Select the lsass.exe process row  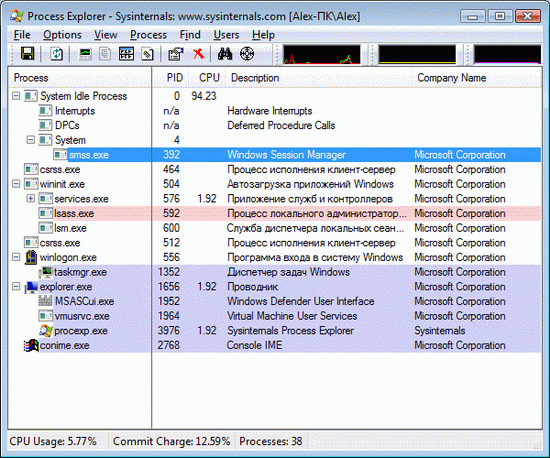(x=275, y=213)
